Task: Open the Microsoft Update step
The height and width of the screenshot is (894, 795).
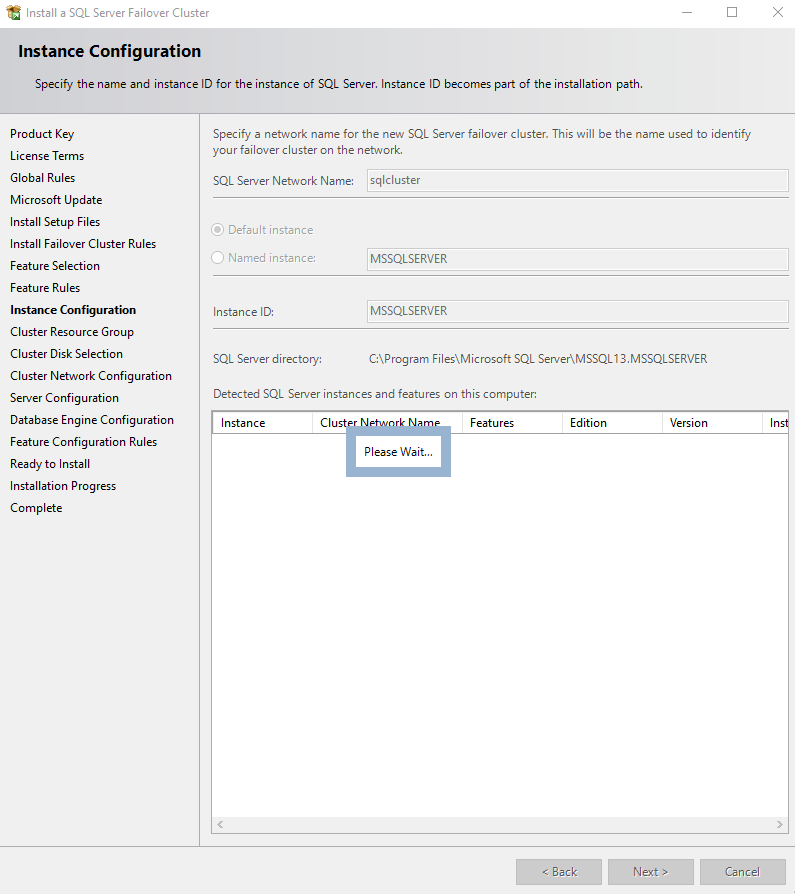Action: click(x=56, y=200)
